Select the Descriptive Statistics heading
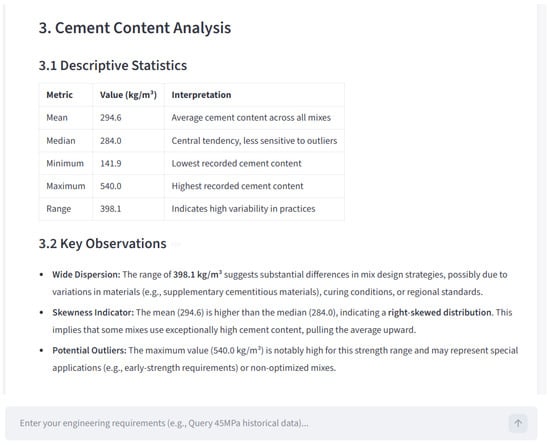 (x=113, y=66)
